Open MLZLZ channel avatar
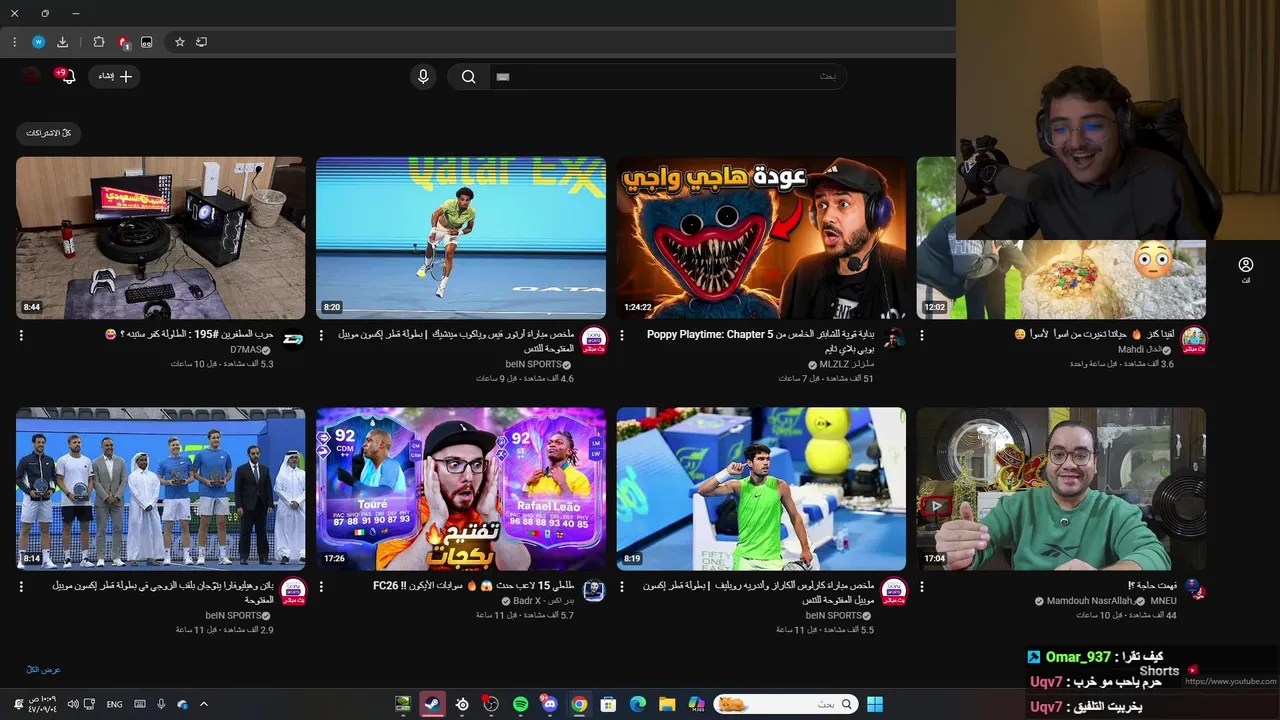 click(894, 340)
